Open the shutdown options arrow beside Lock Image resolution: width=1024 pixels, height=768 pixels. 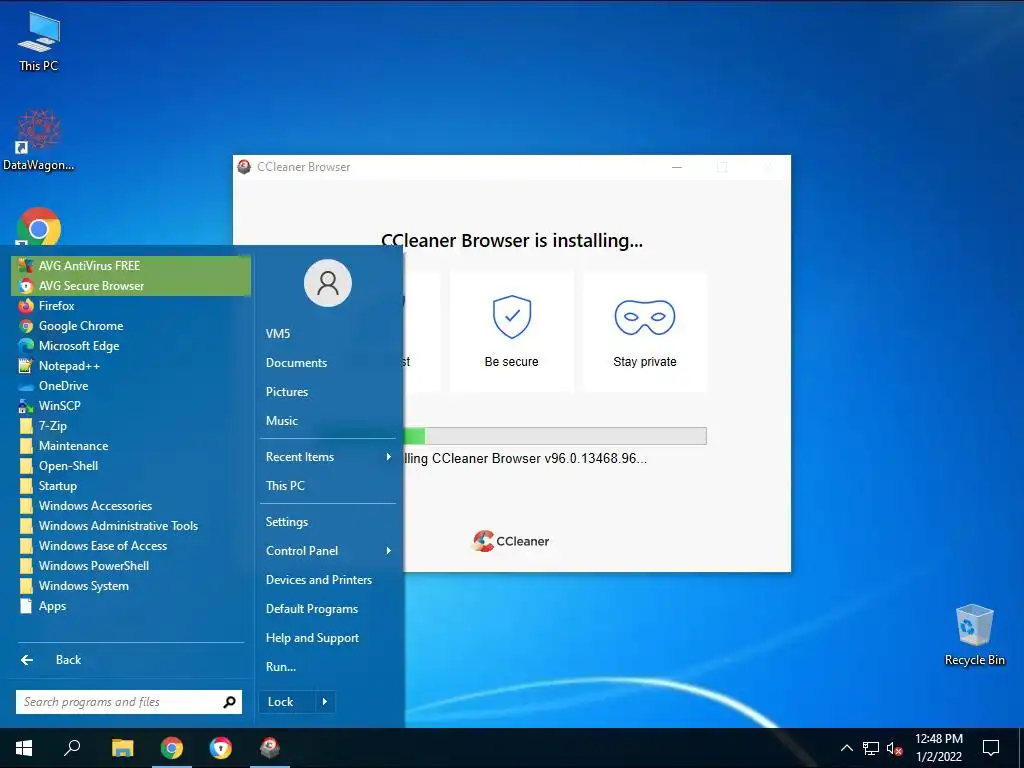tap(325, 702)
